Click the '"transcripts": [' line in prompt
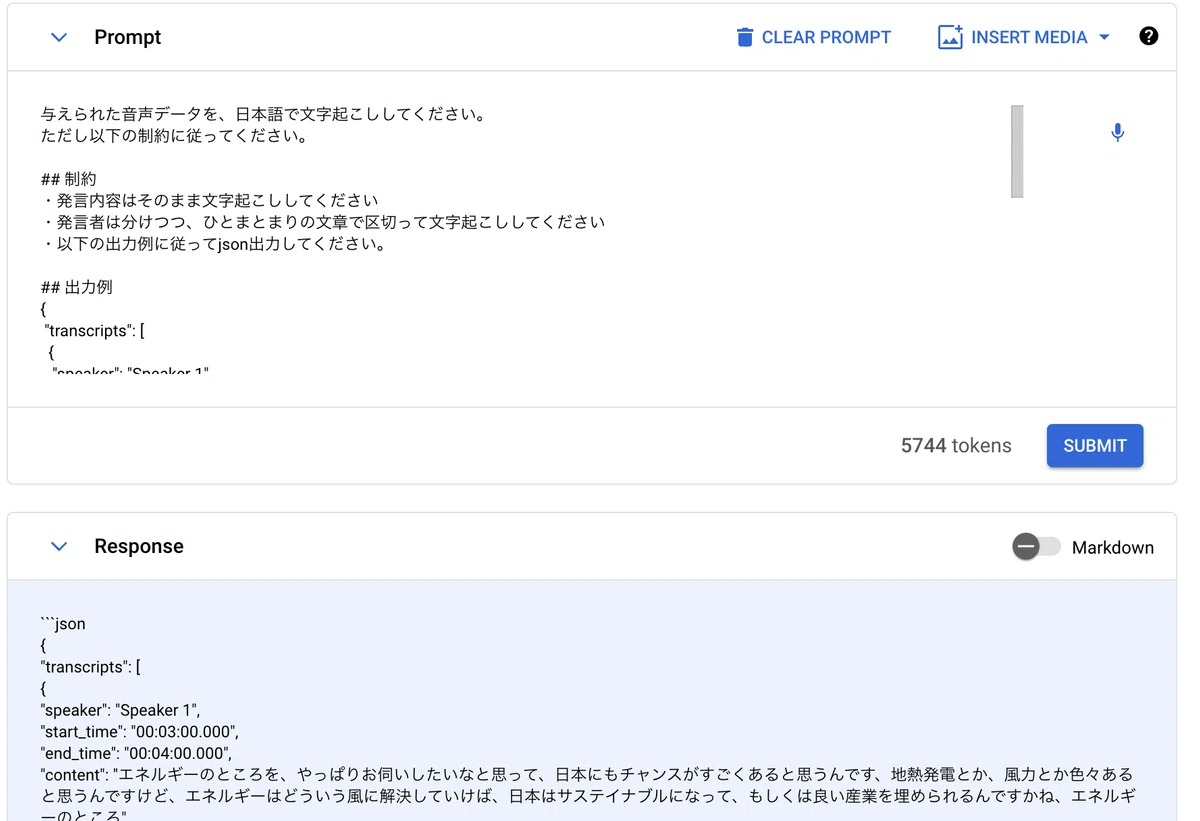 [95, 331]
